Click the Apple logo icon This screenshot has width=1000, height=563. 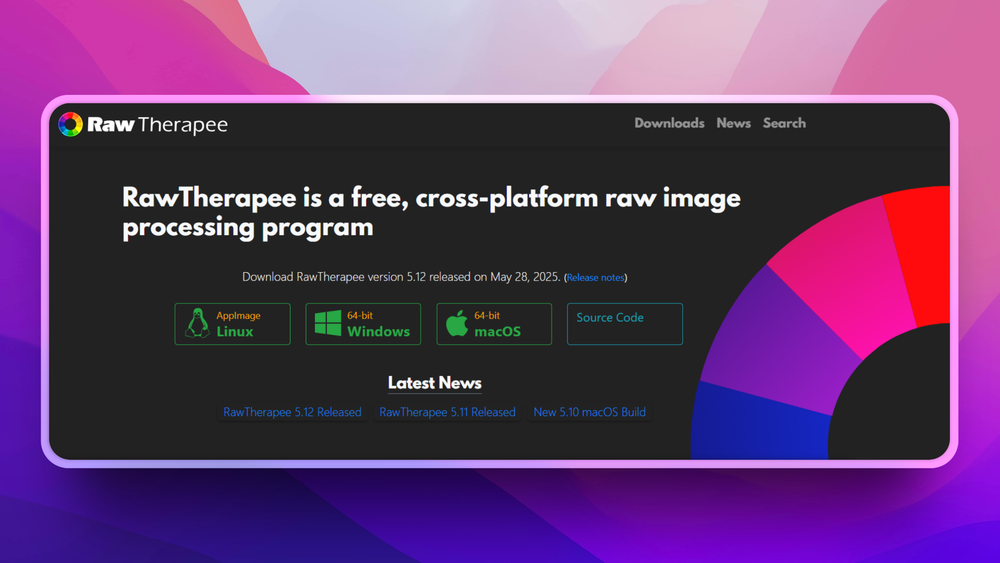(457, 323)
